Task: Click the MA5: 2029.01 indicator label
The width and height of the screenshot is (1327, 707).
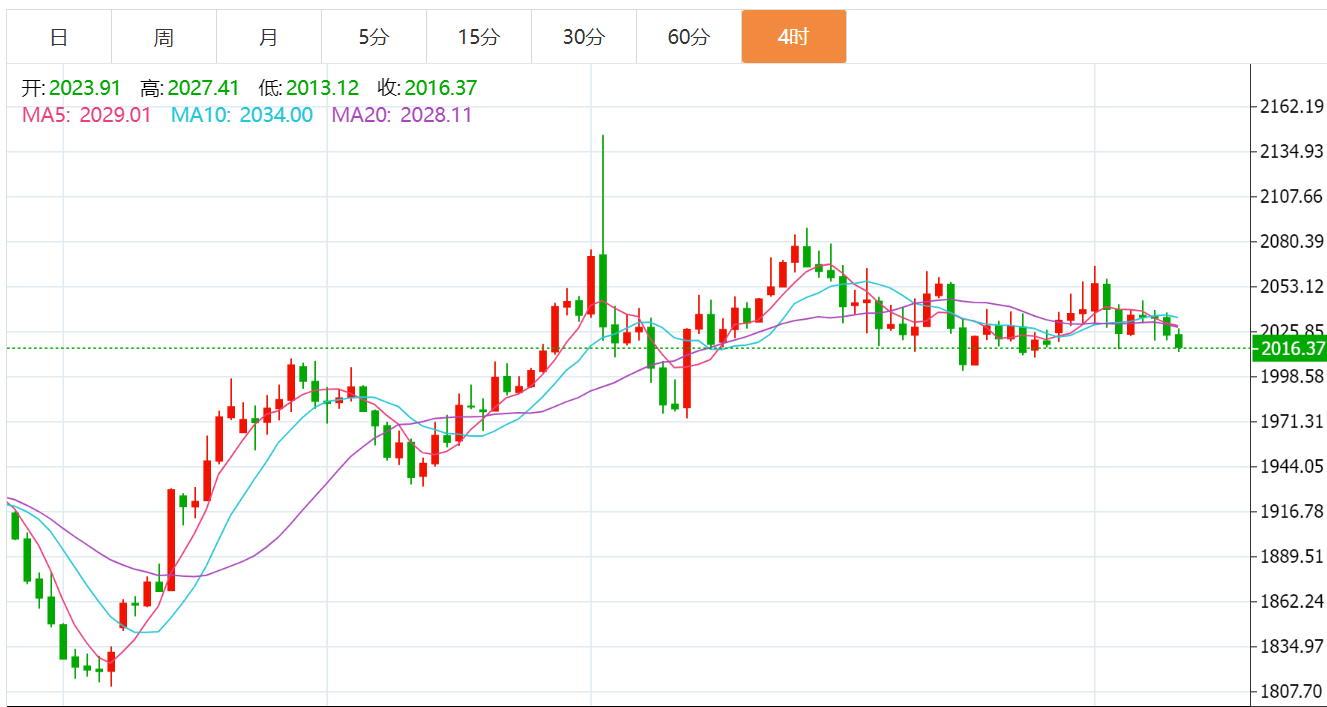Action: click(x=87, y=115)
